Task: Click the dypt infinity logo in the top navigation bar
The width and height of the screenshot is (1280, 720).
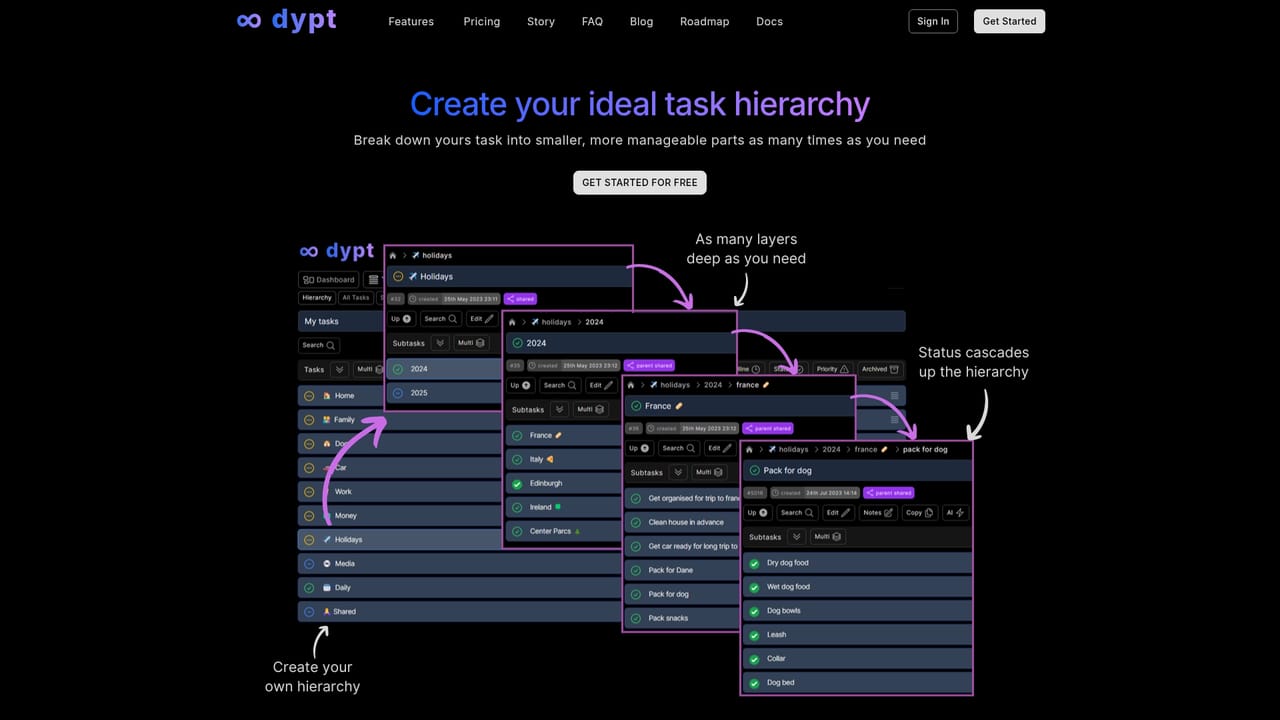Action: (x=286, y=21)
